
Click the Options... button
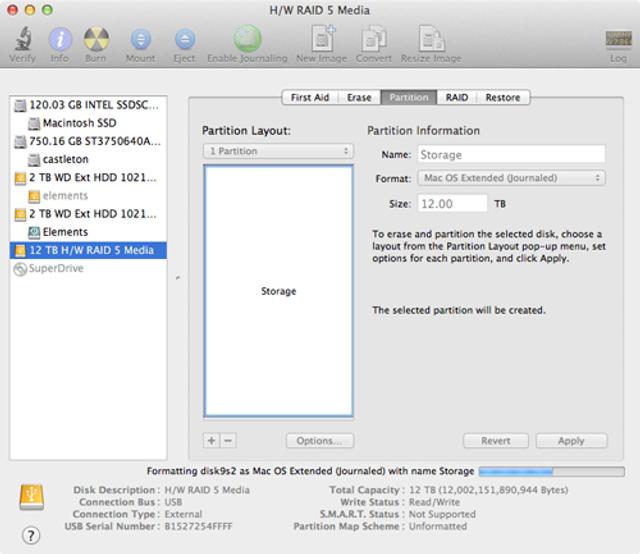point(320,441)
